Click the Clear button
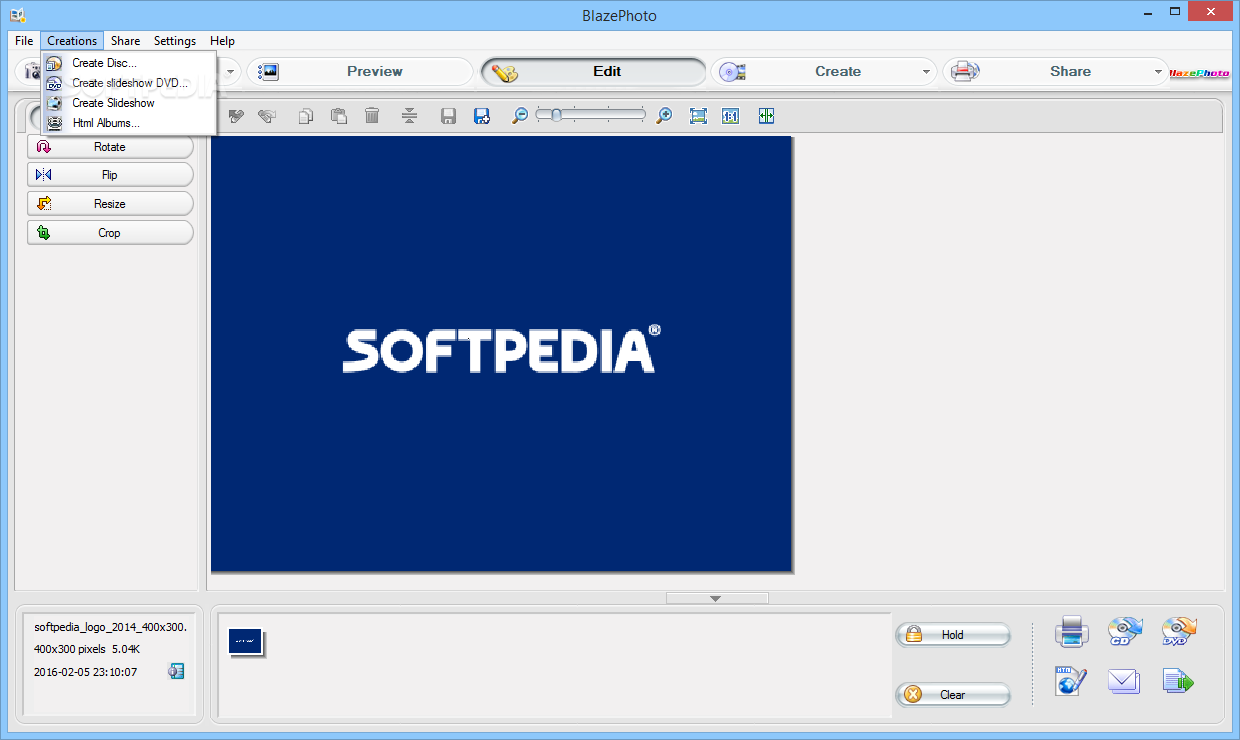The image size is (1240, 740). 953,695
